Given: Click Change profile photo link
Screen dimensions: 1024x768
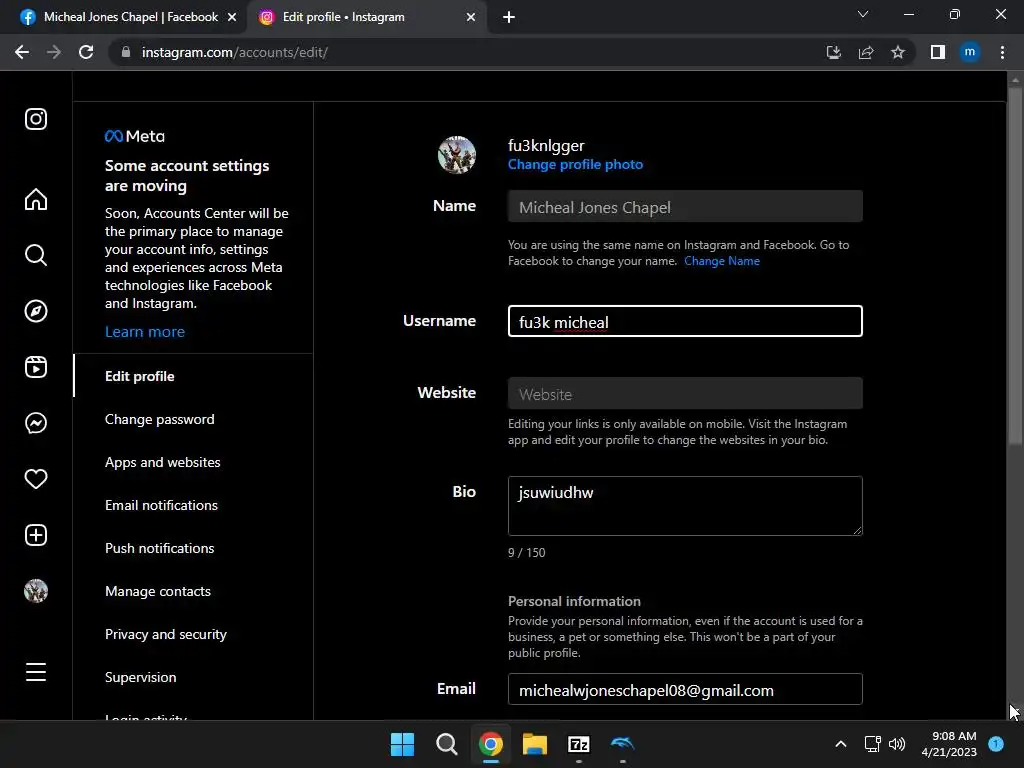Looking at the screenshot, I should point(575,165).
